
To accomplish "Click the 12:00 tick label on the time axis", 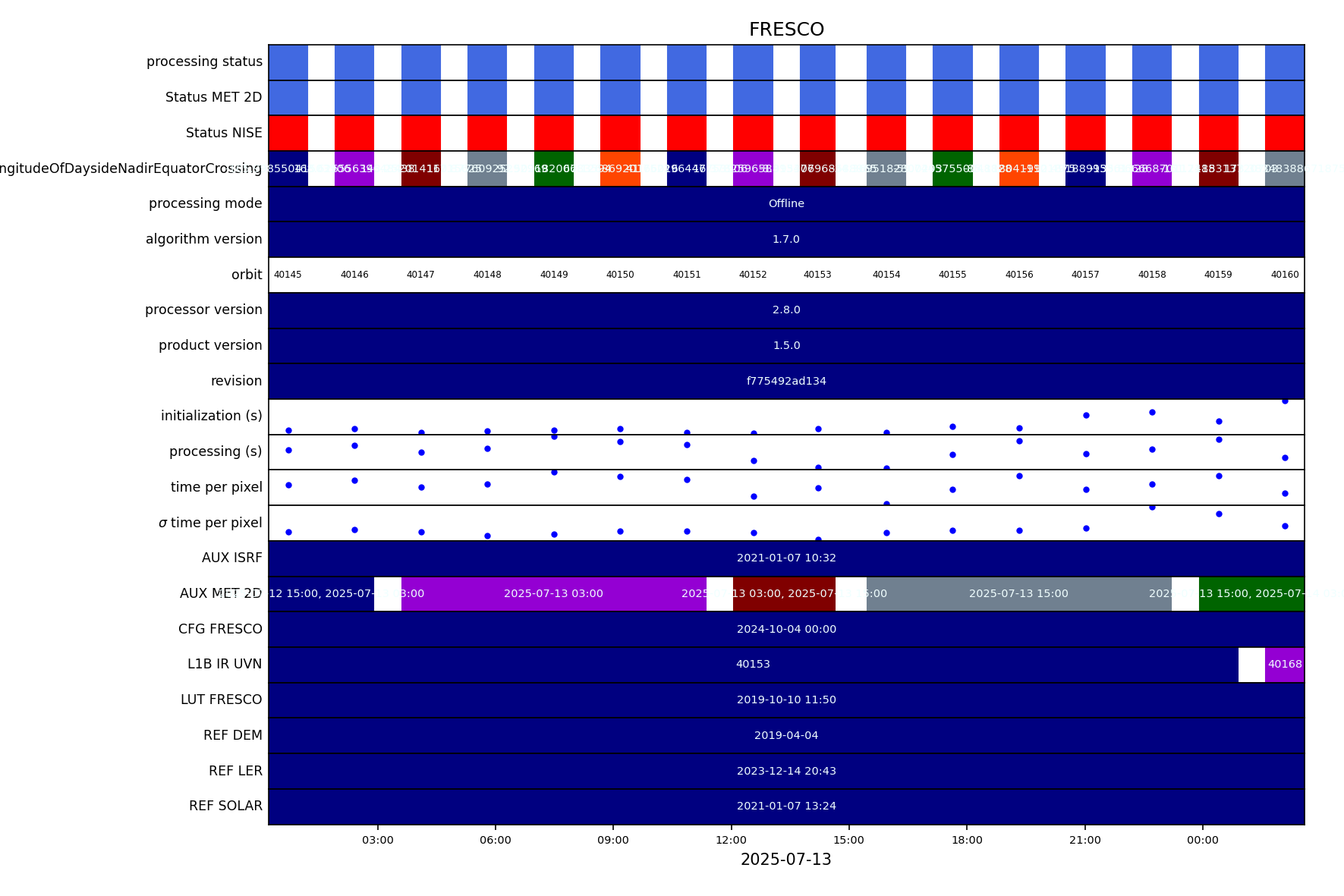I will click(x=731, y=840).
